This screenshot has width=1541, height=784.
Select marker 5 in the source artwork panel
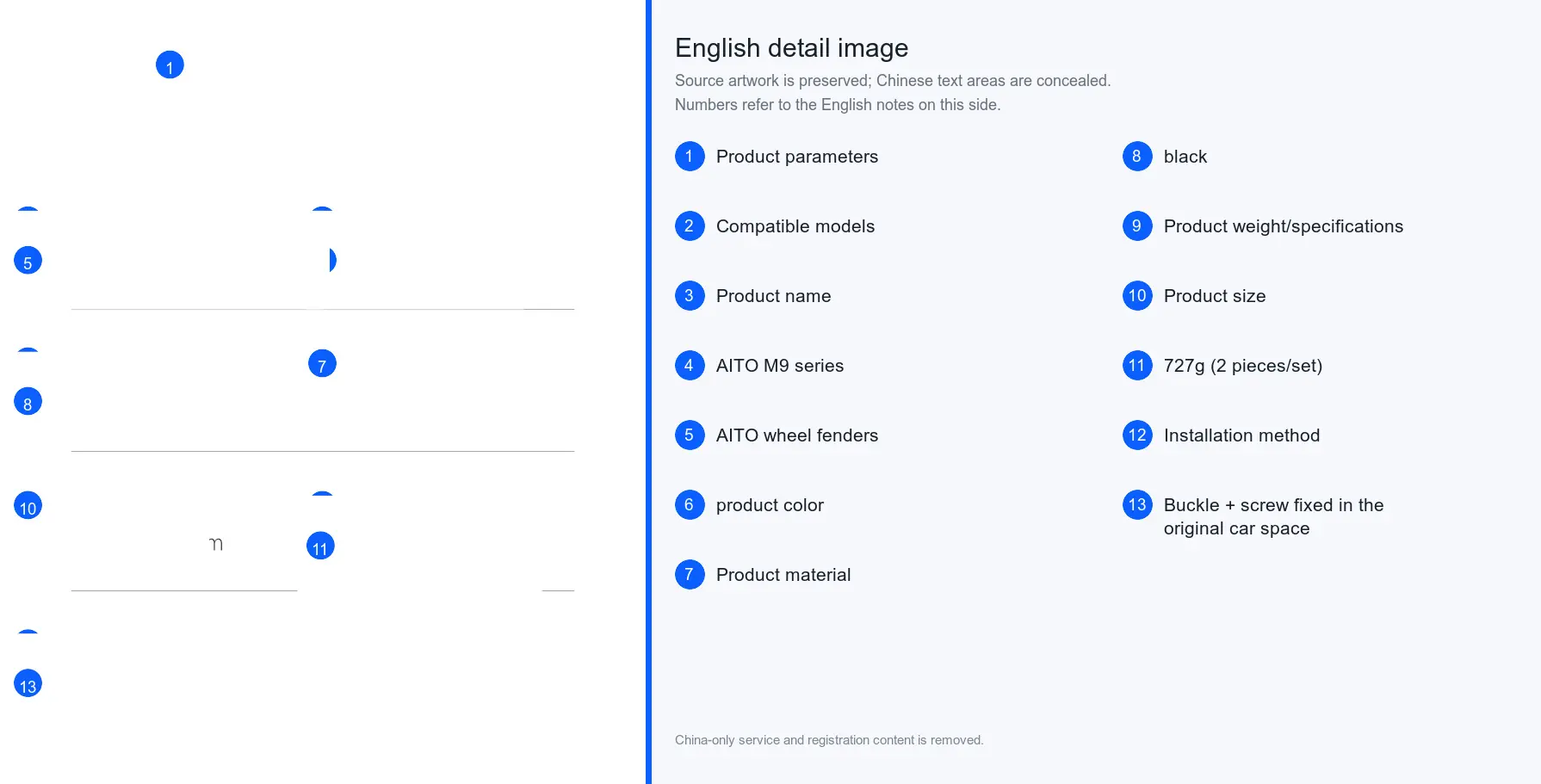click(x=28, y=260)
